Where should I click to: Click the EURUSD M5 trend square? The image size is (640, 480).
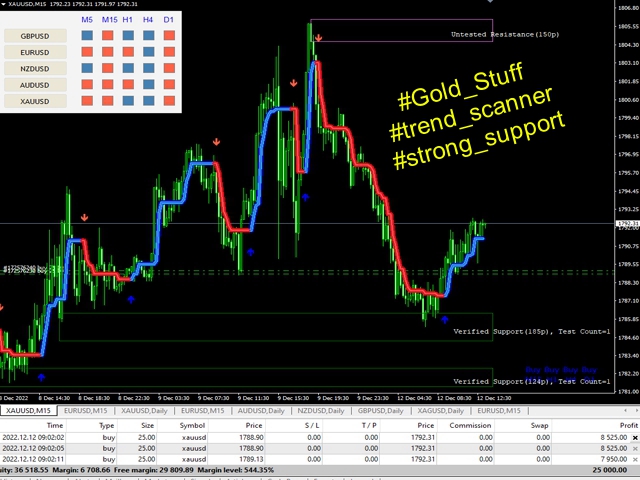[87, 52]
